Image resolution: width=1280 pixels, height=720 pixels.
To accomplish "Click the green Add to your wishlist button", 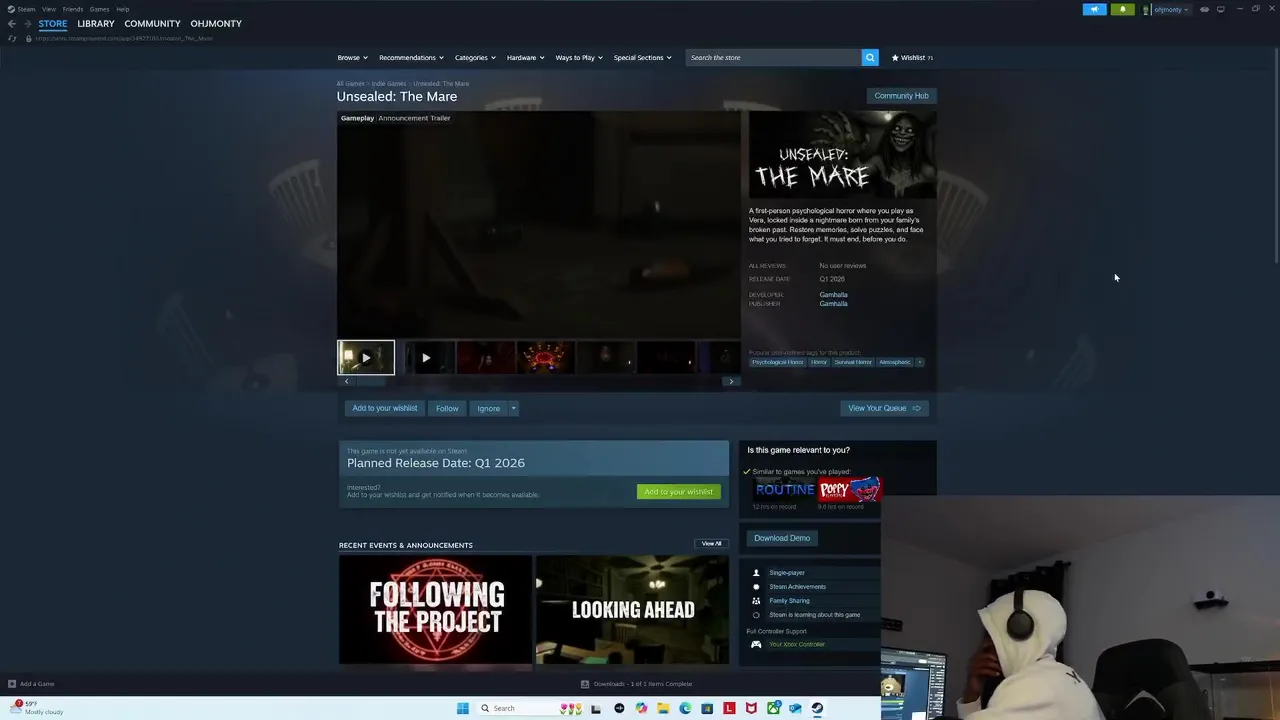I will 678,492.
